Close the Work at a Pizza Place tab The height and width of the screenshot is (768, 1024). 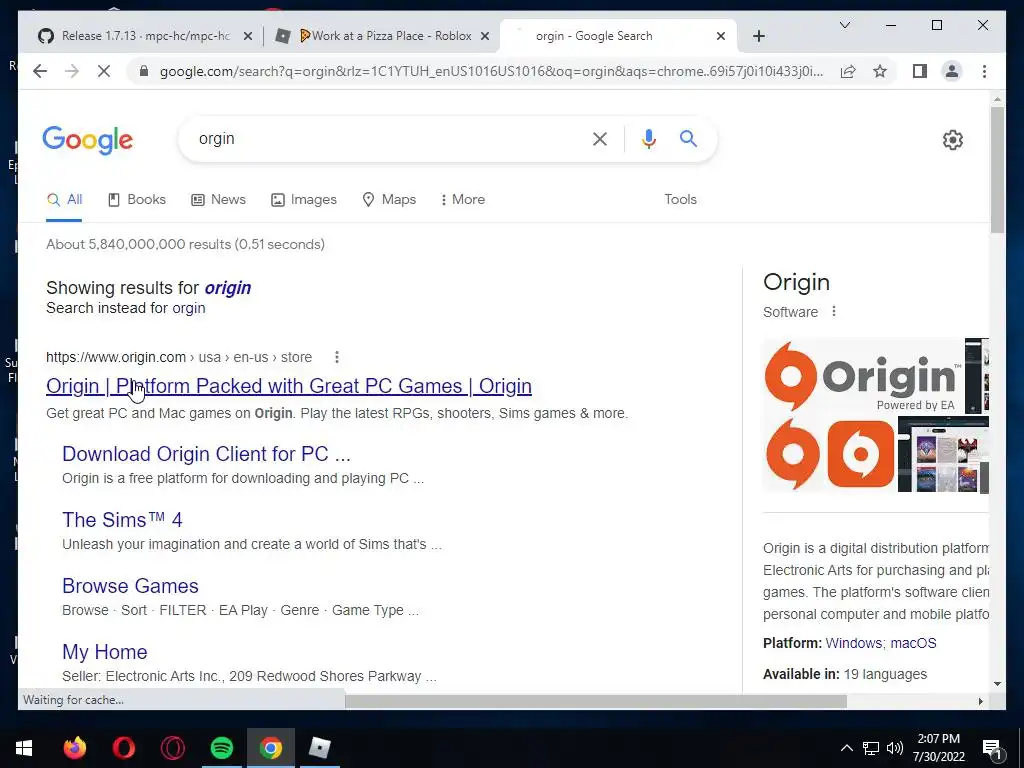coord(485,36)
